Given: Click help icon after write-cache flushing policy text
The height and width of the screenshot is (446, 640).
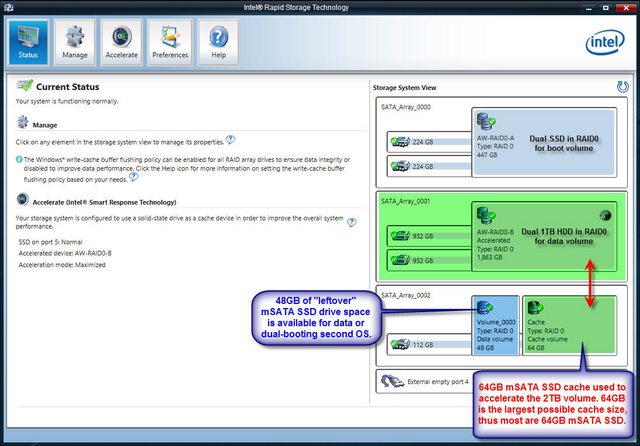Looking at the screenshot, I should click(133, 177).
